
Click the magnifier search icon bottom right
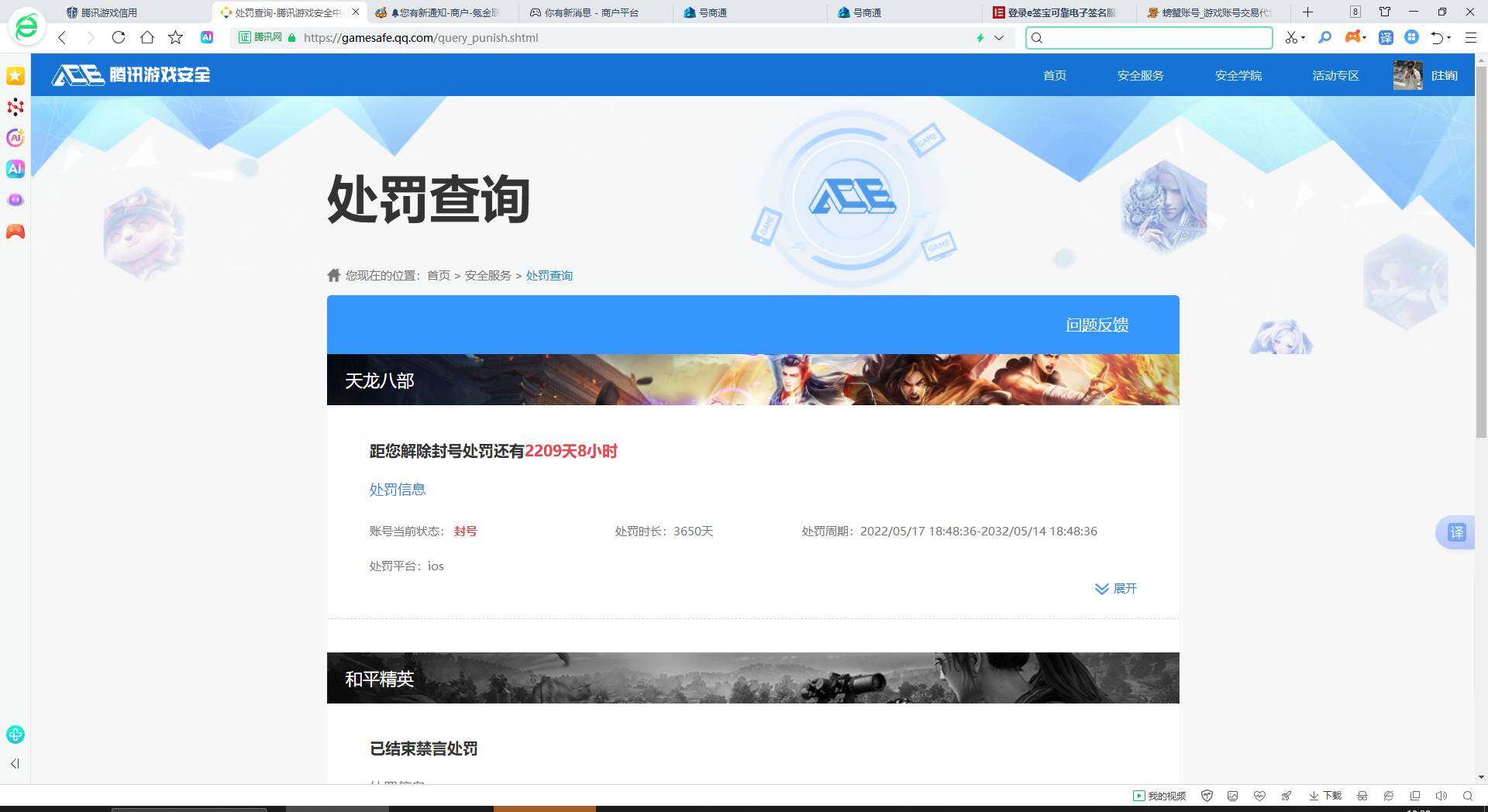[x=1468, y=796]
